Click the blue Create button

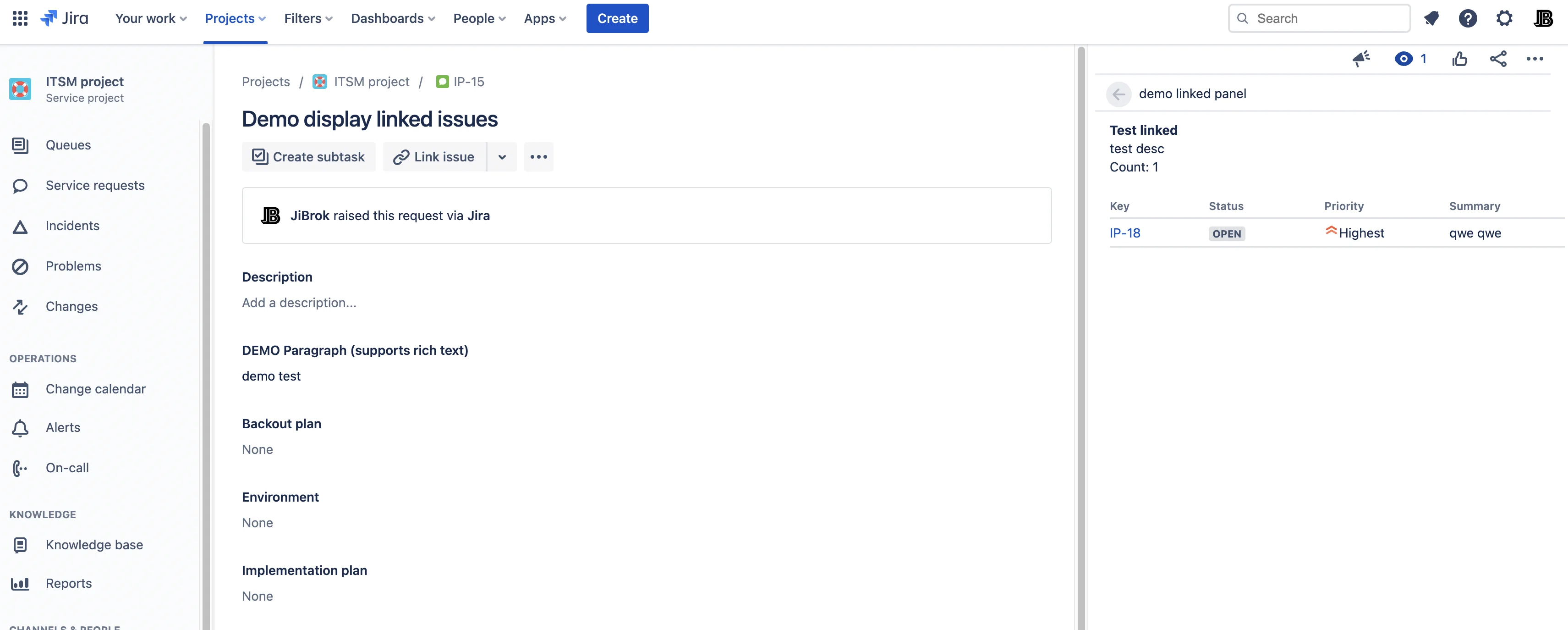pyautogui.click(x=617, y=18)
